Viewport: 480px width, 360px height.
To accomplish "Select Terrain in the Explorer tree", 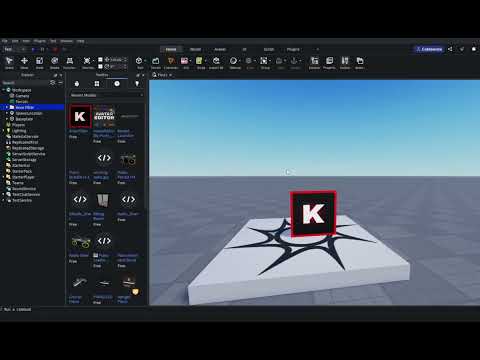I will tap(22, 102).
